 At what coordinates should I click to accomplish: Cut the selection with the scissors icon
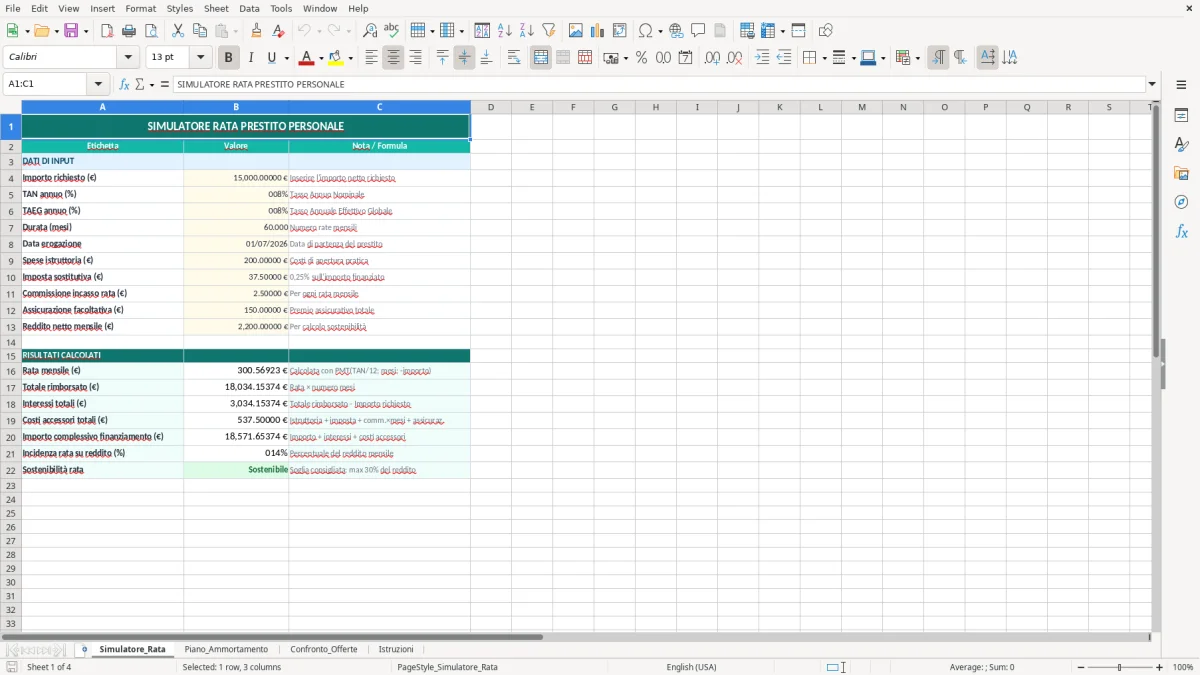pos(177,31)
